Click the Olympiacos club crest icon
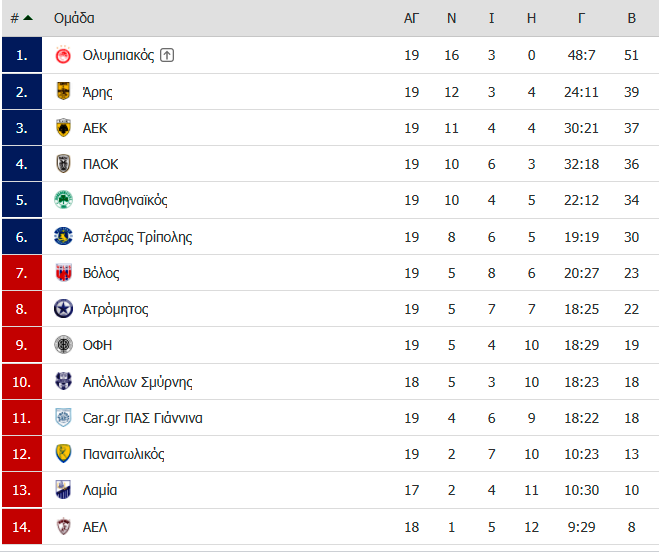Viewport: 659px width, 552px height. tap(63, 55)
